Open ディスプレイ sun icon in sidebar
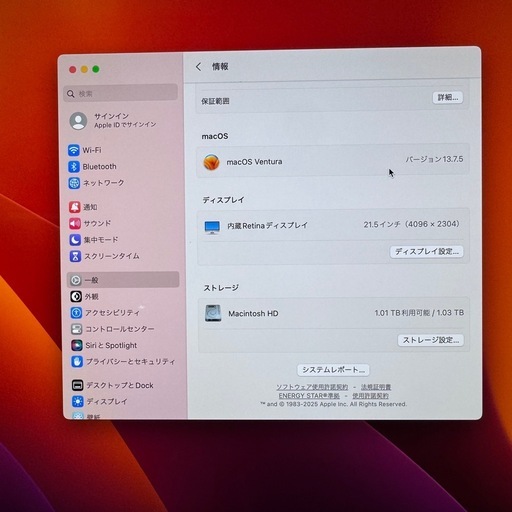The width and height of the screenshot is (512, 512). 78,401
